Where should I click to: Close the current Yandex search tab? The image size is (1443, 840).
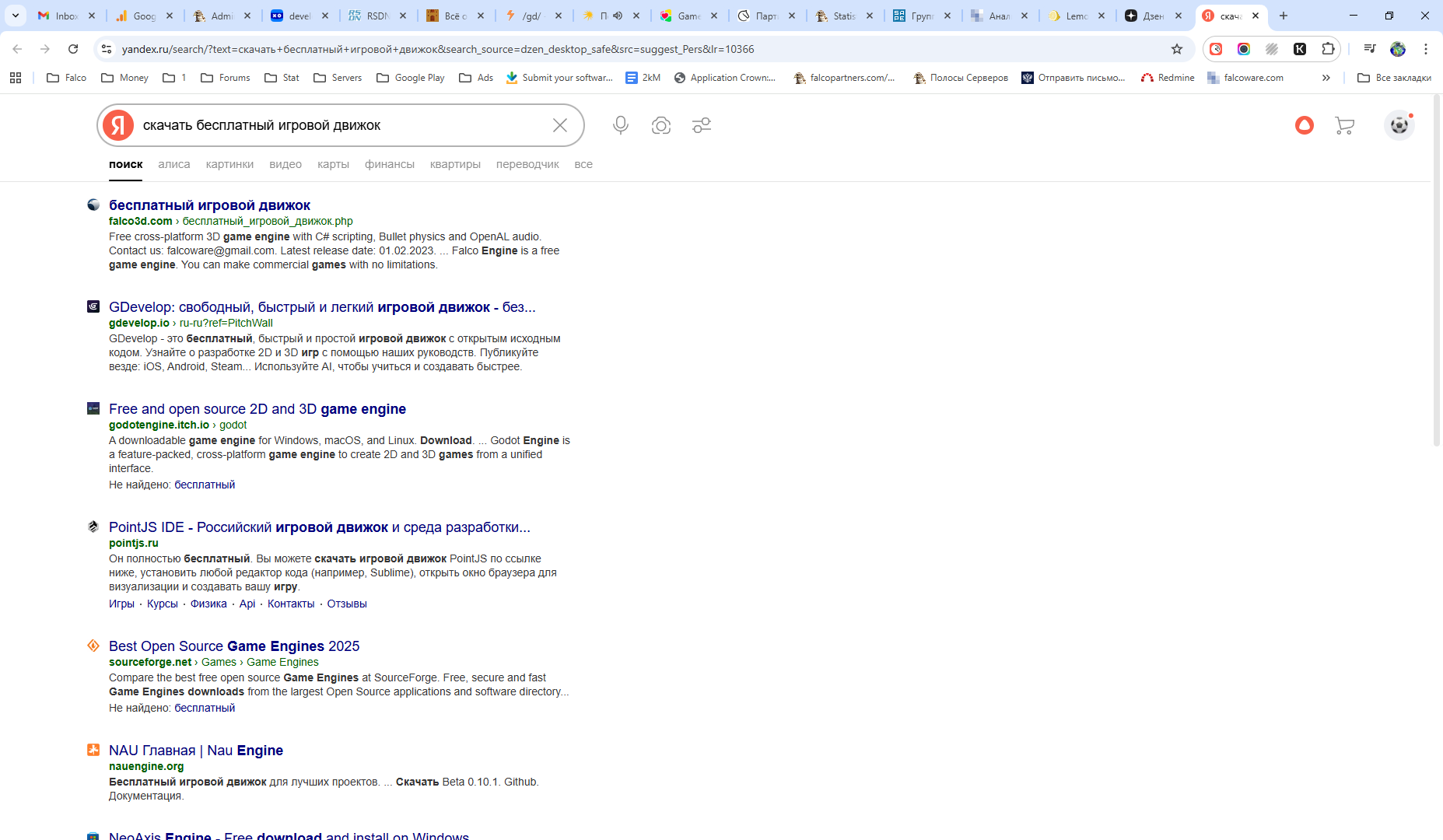[x=1256, y=16]
